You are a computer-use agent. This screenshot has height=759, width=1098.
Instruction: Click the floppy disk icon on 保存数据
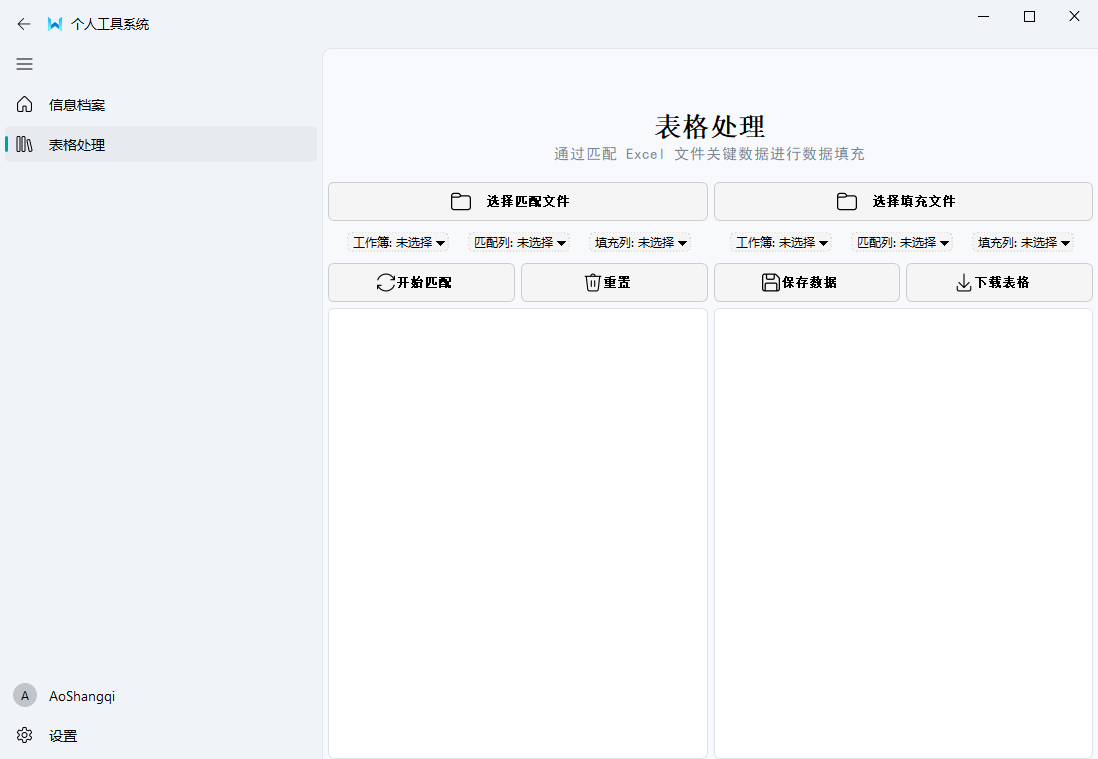coord(769,282)
